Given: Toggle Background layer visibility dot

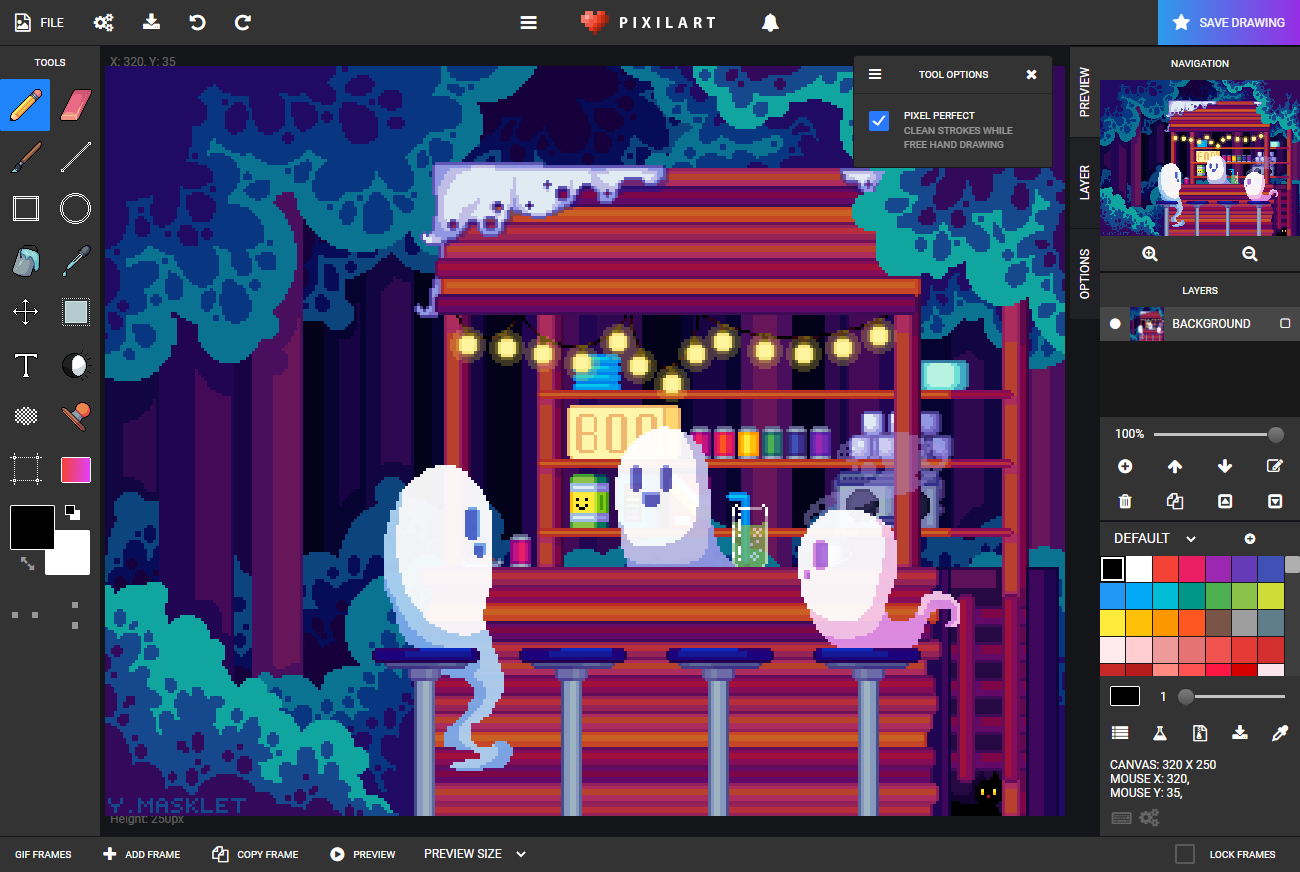Looking at the screenshot, I should (1115, 324).
